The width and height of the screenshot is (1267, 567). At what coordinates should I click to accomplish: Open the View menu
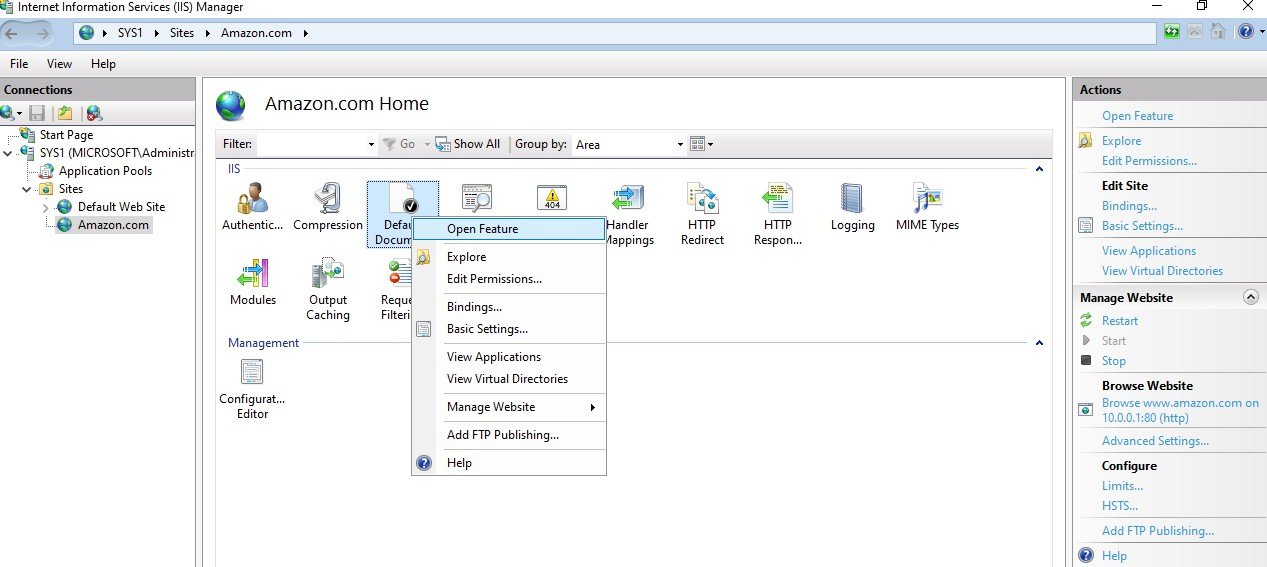(59, 63)
